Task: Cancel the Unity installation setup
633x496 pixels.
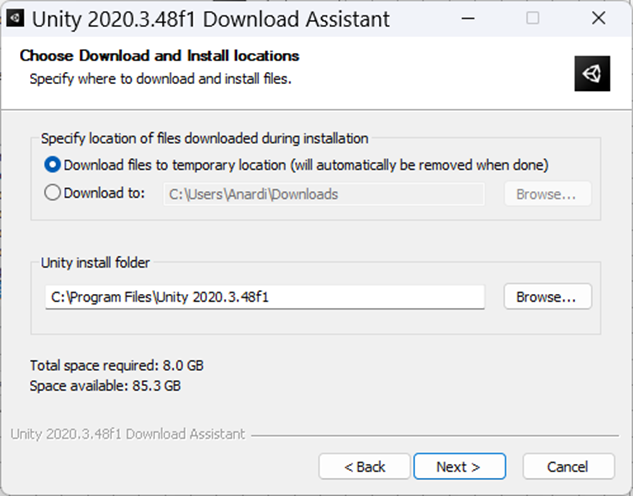Action: click(x=568, y=467)
